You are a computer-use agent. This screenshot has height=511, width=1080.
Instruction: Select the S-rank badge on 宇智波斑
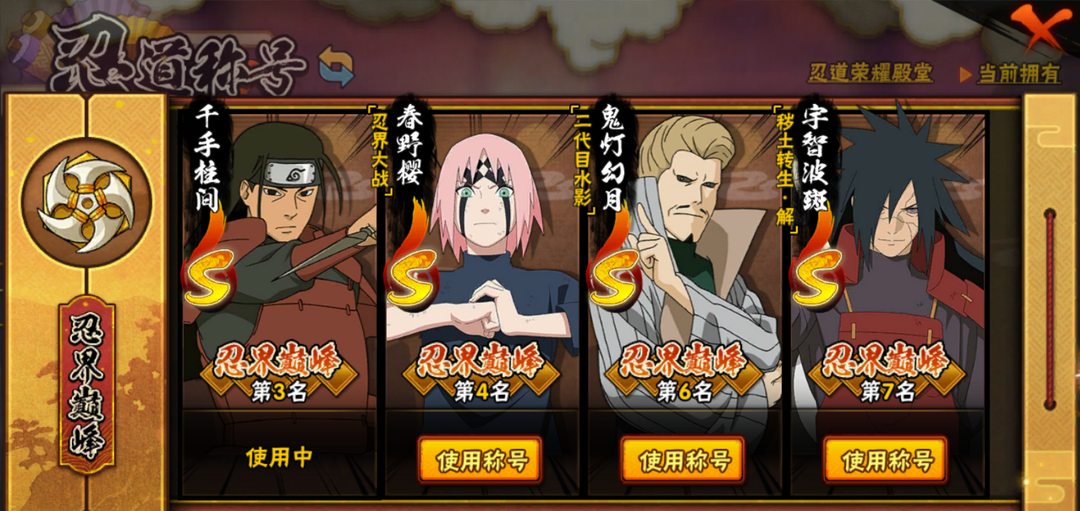[818, 277]
